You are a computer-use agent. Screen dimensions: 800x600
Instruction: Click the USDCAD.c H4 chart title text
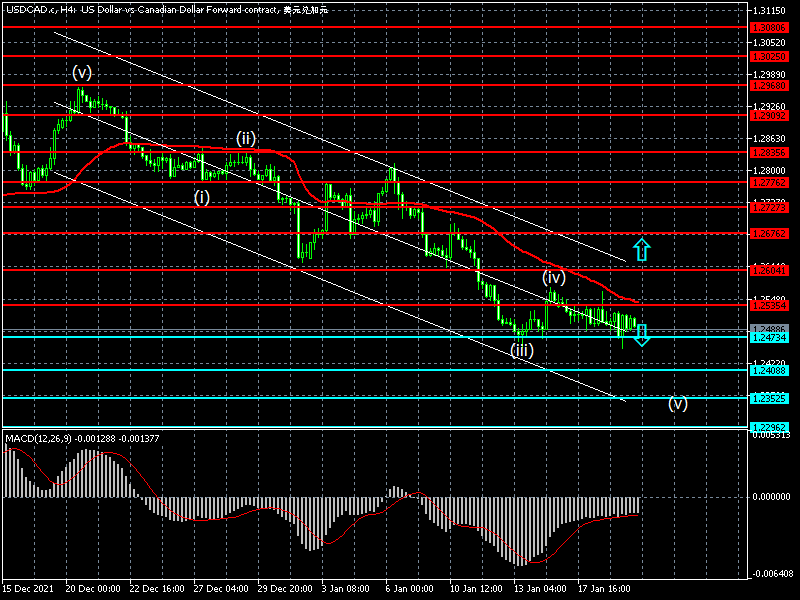[166, 9]
